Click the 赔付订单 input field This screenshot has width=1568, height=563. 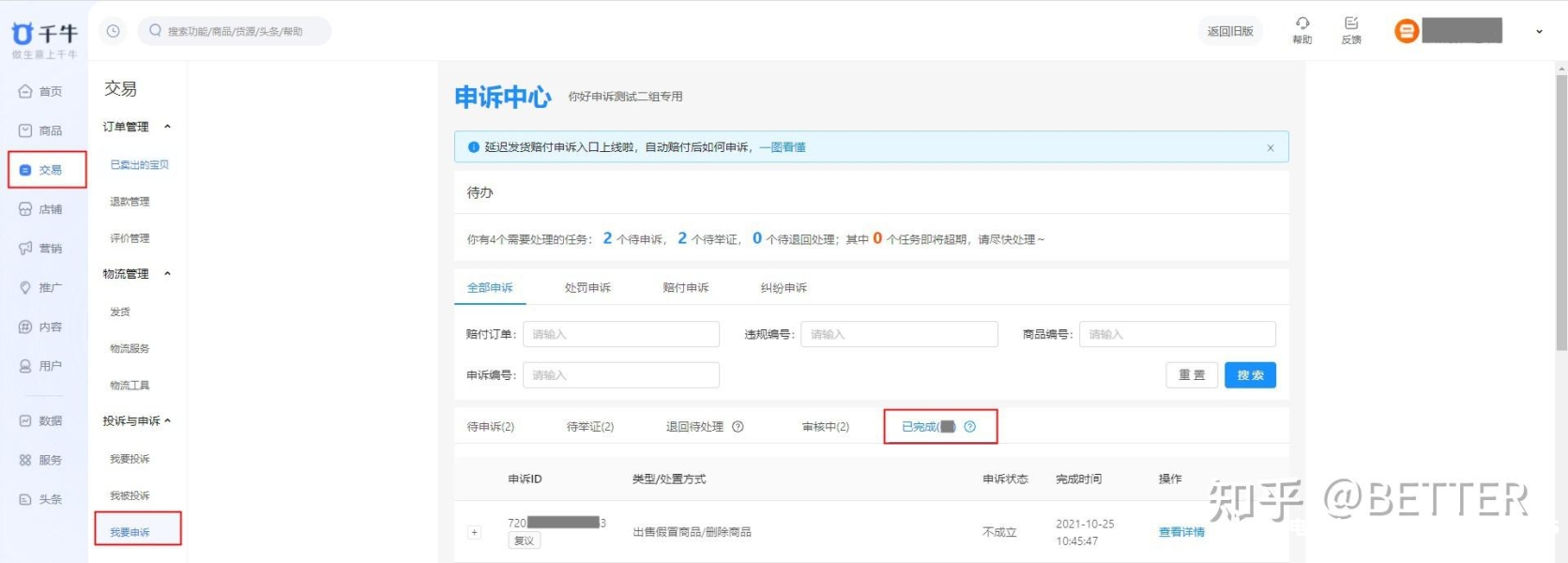point(620,334)
